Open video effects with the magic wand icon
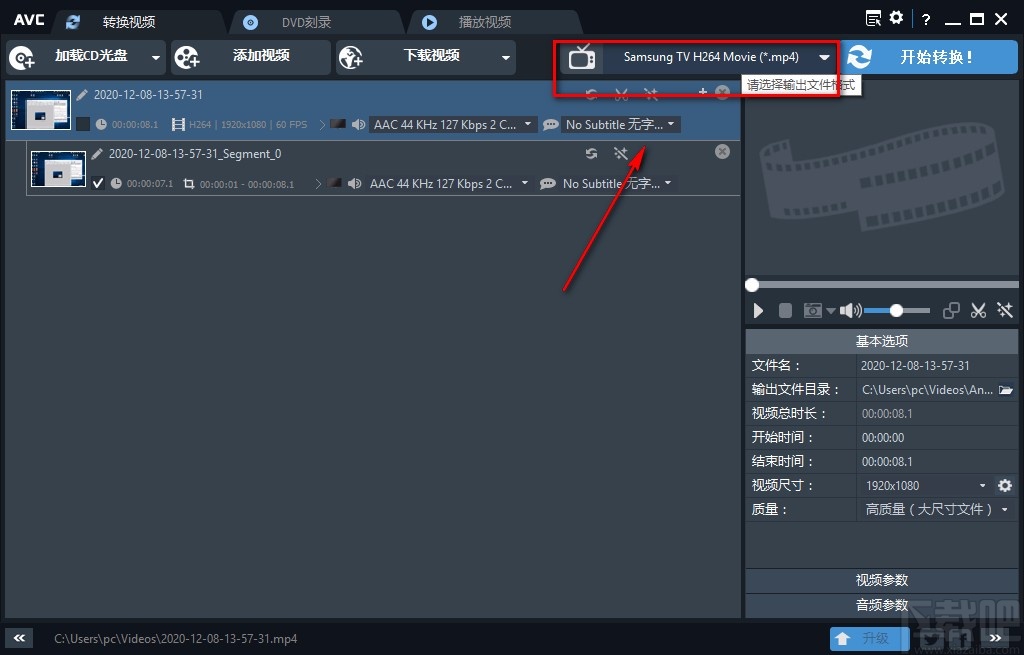Screen dimensions: 1024x655 (1004, 310)
